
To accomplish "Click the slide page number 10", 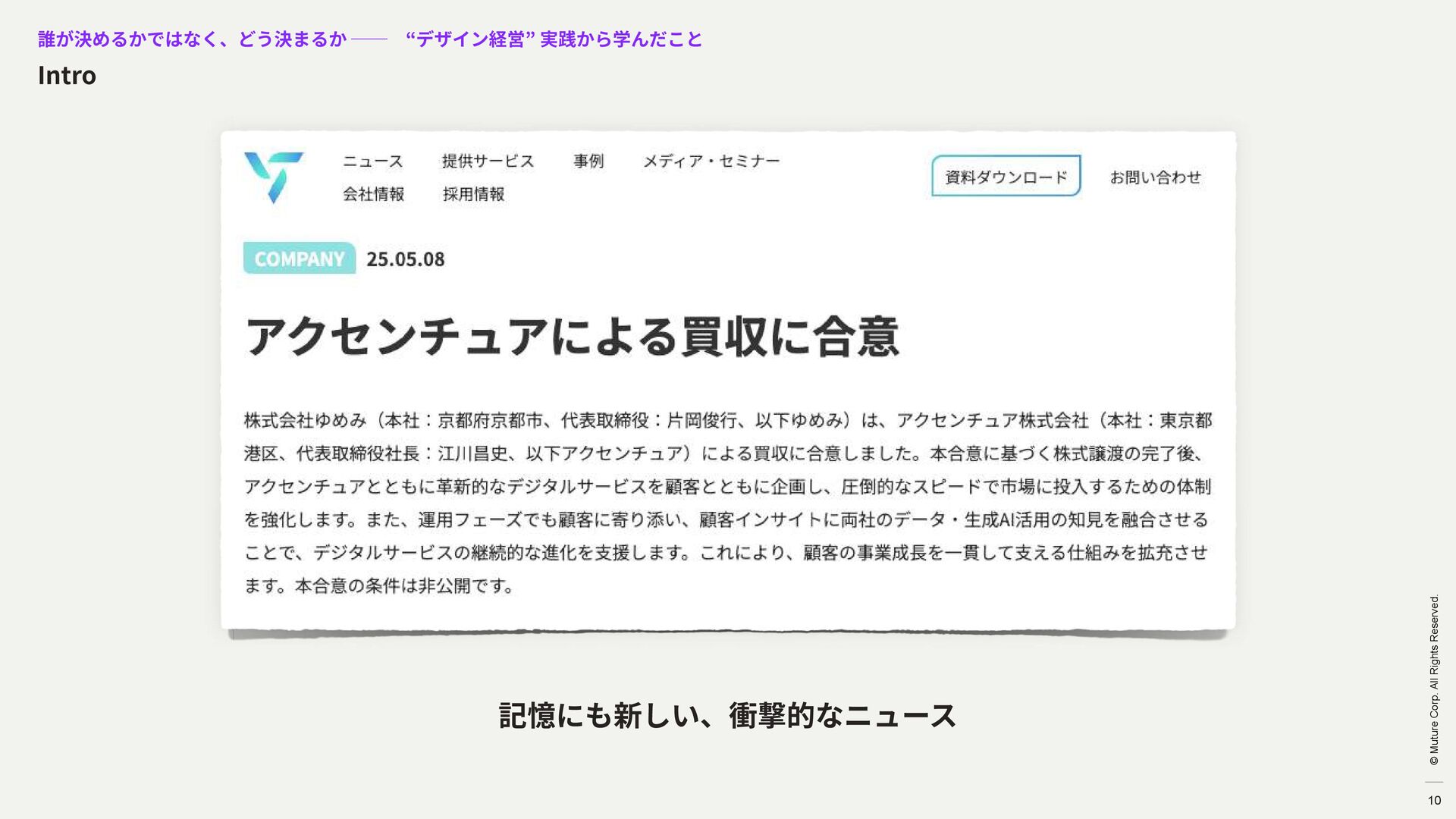I will (1434, 800).
